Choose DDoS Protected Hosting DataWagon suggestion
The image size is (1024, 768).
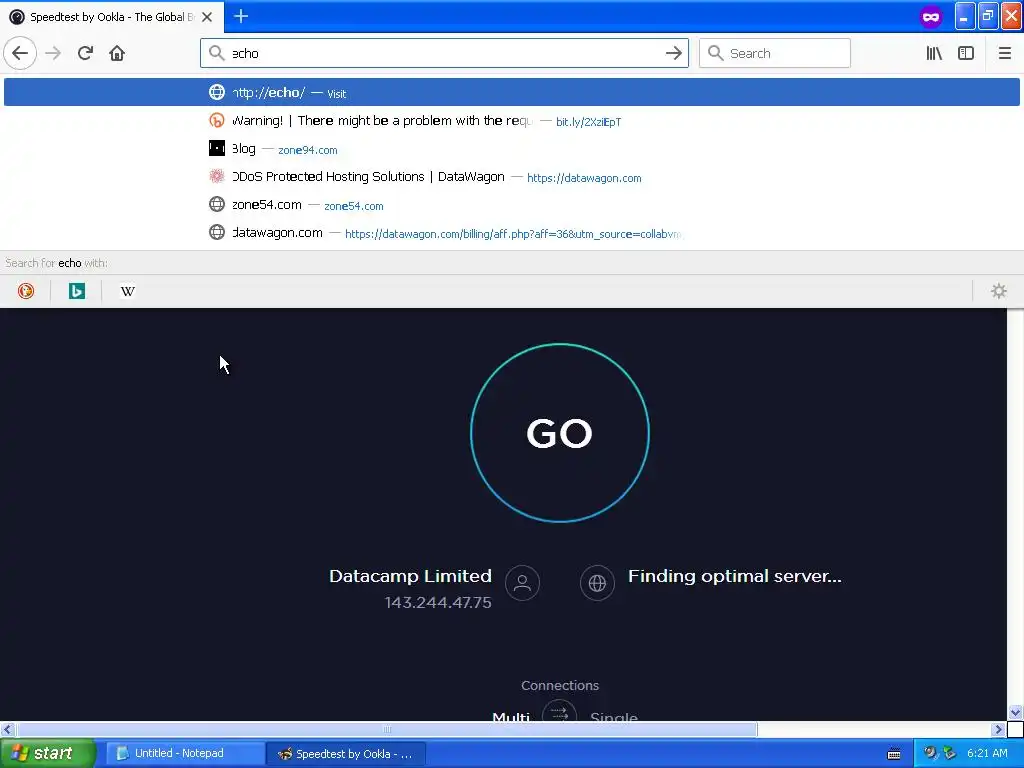point(512,177)
